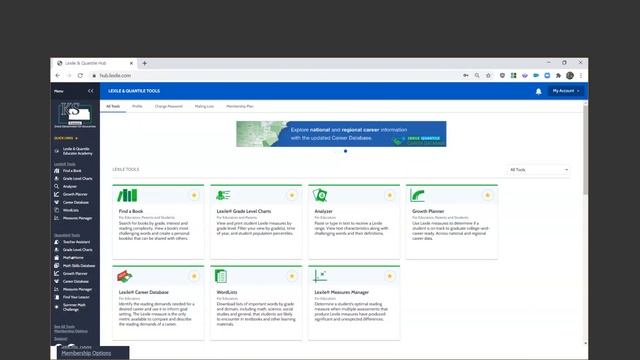Click the WordLists card document icon
The width and height of the screenshot is (640, 360).
point(221,276)
